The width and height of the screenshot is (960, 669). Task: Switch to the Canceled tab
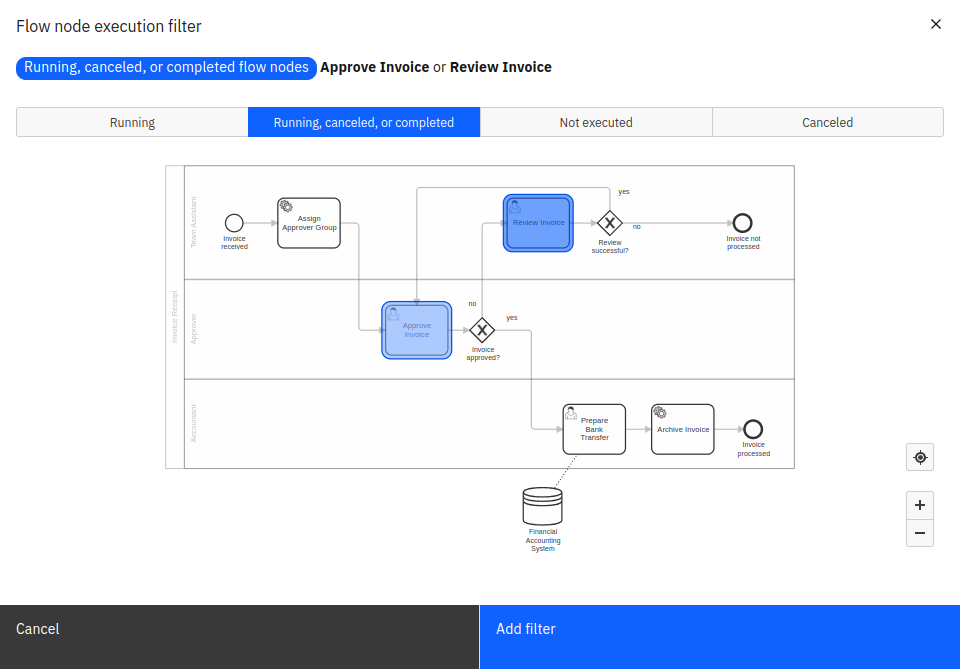point(827,122)
